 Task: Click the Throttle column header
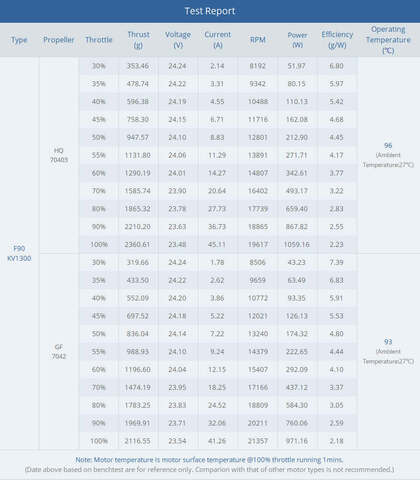(99, 40)
